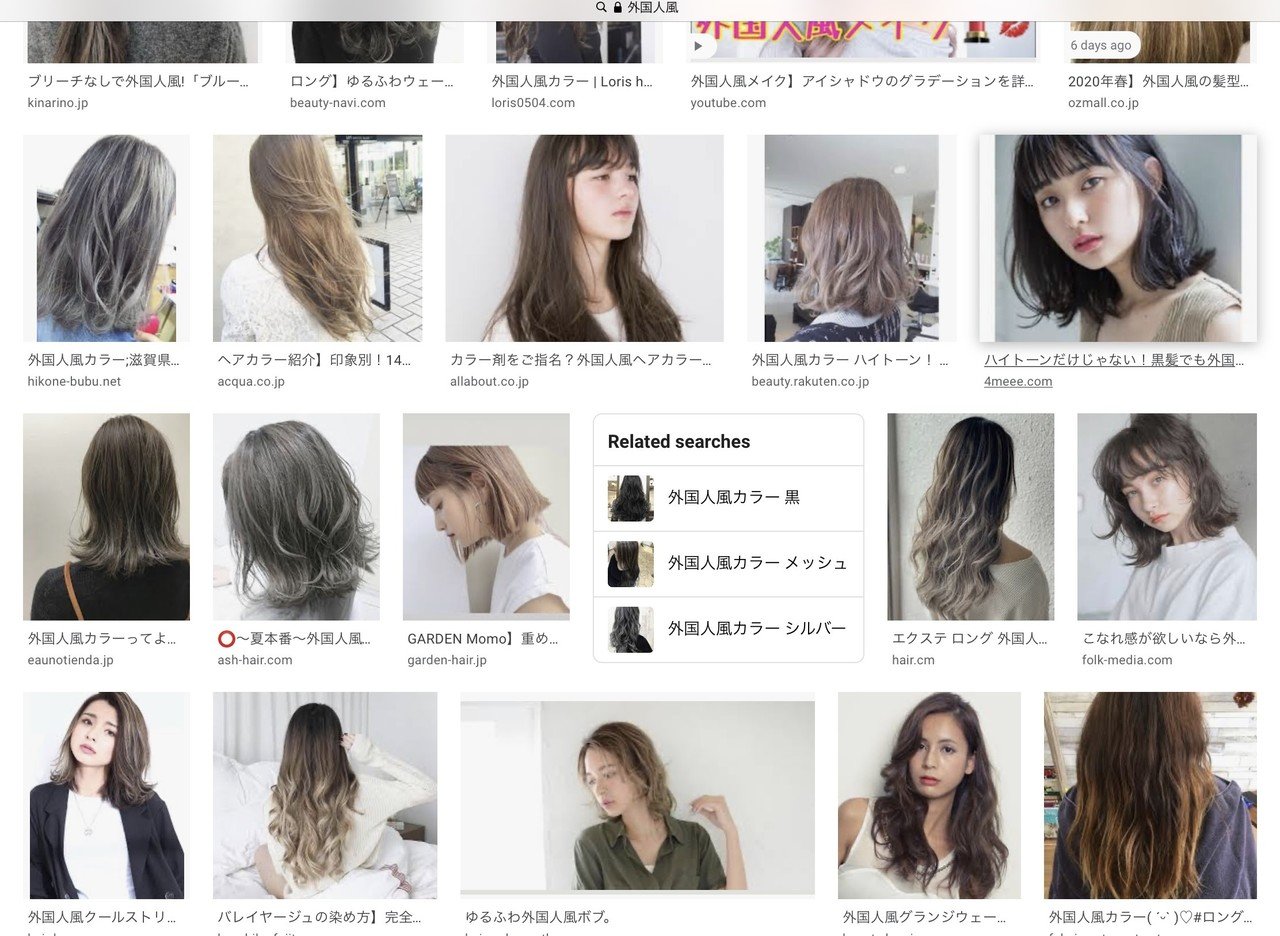Click the 6 days ago badge

pos(1101,45)
